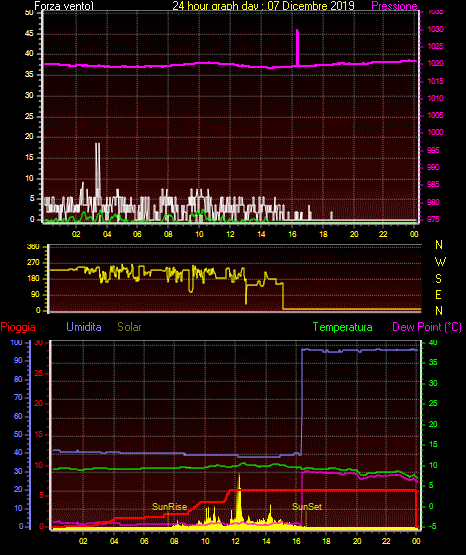
Task: Click the 1020 pressure axis value
Action: tap(435, 63)
